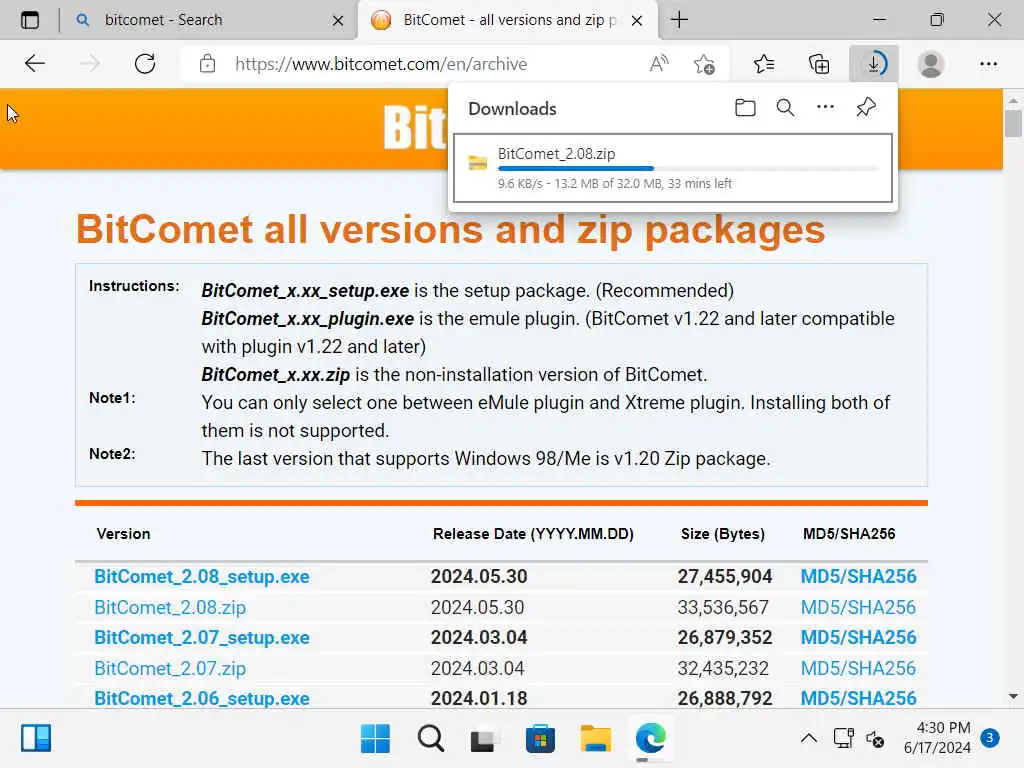Click the BitComet_2.08.zip download progress item
This screenshot has height=768, width=1024.
click(673, 168)
